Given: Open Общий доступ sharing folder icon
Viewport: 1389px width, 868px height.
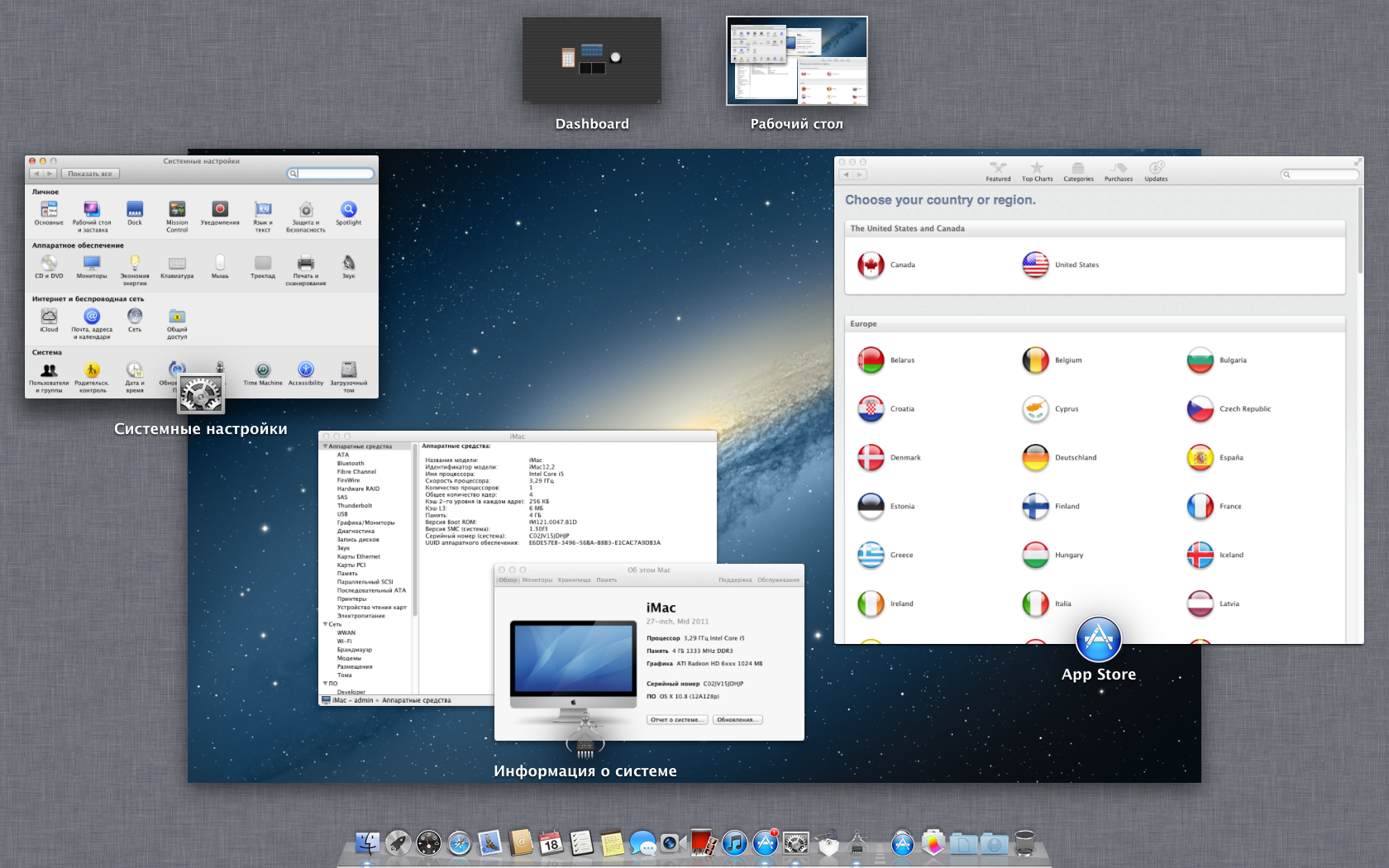Looking at the screenshot, I should 177,323.
